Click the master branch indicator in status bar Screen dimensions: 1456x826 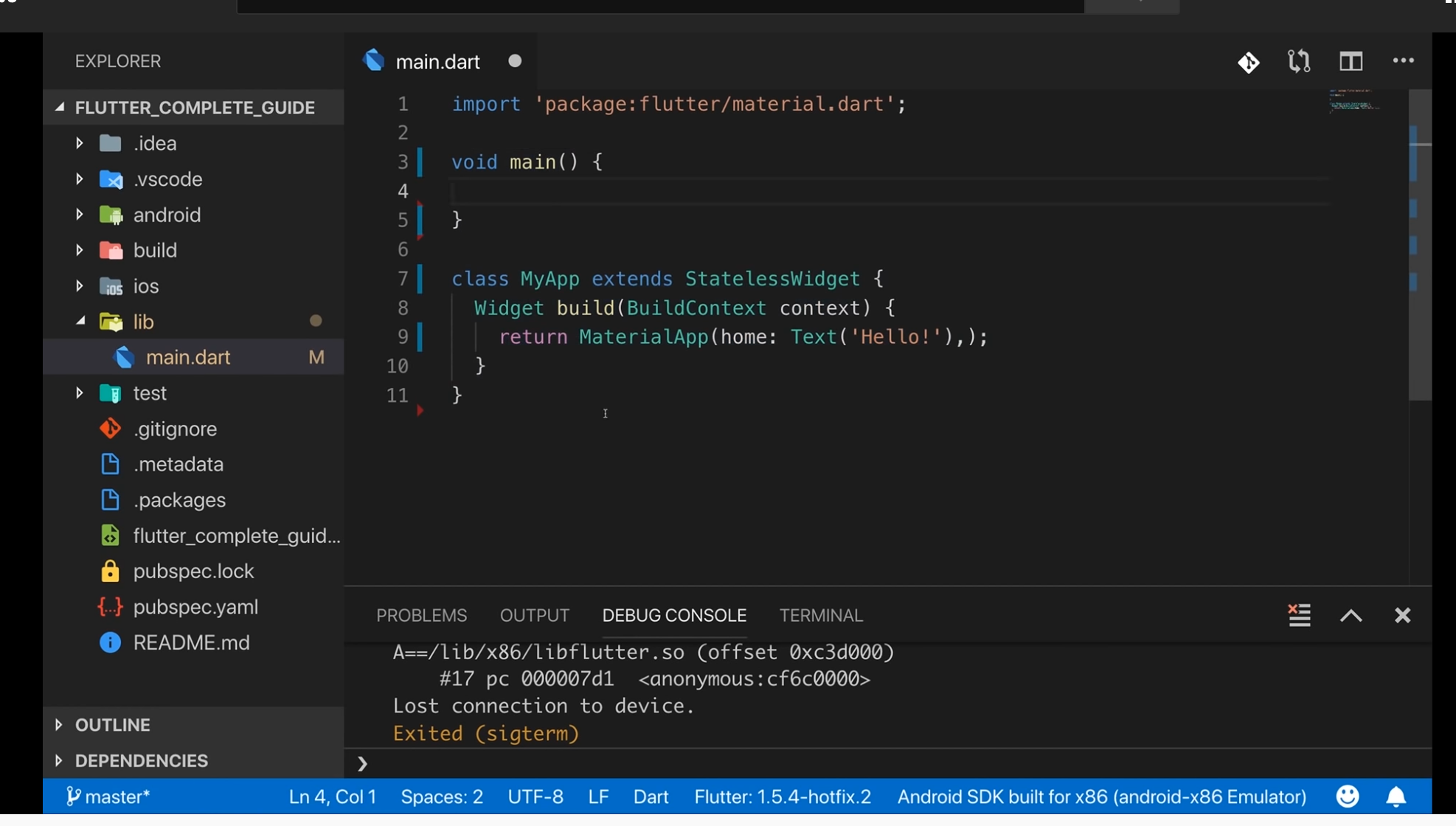108,796
